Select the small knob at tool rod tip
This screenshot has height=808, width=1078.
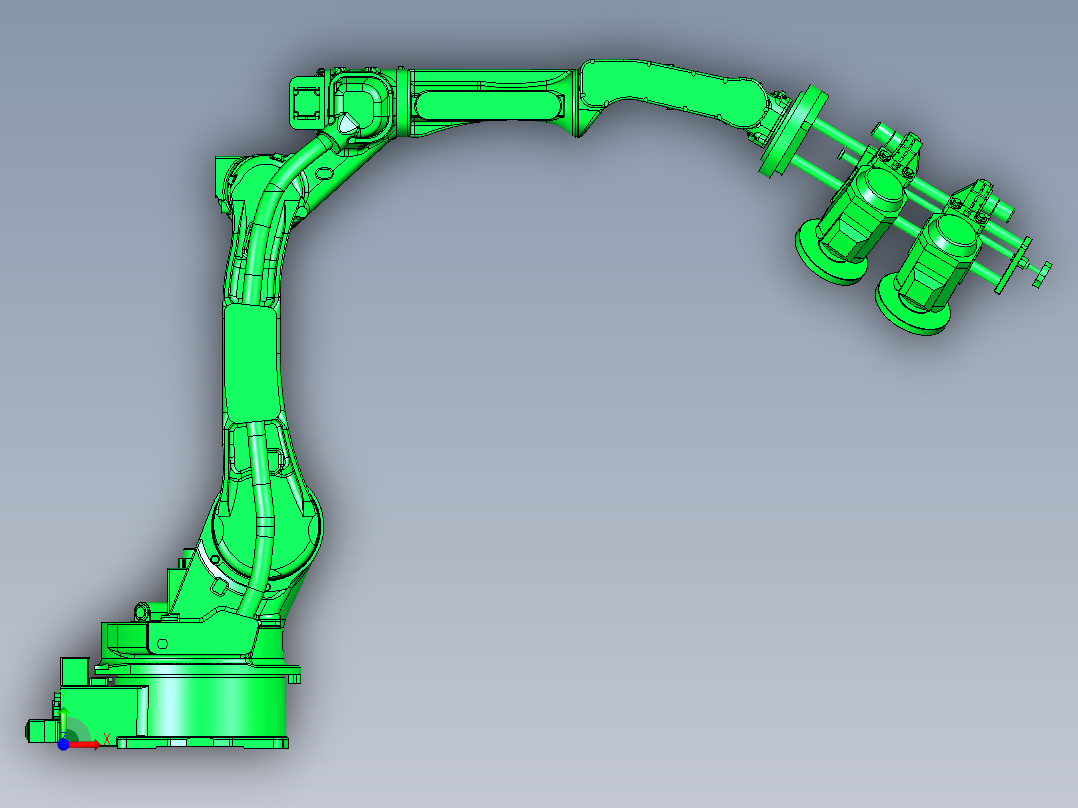pos(1040,274)
